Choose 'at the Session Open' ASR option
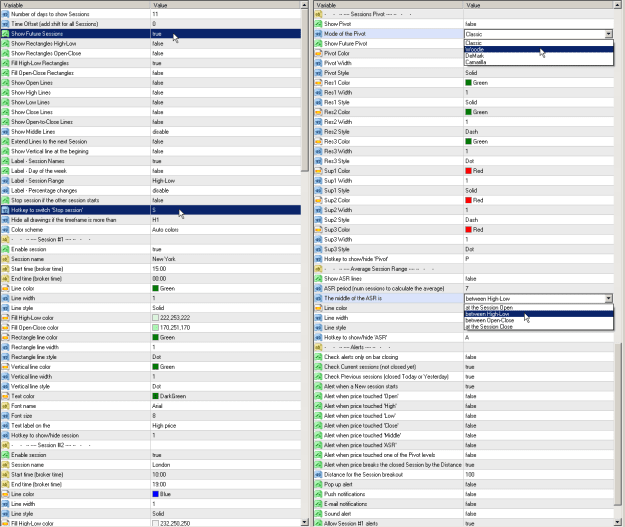 [x=539, y=307]
